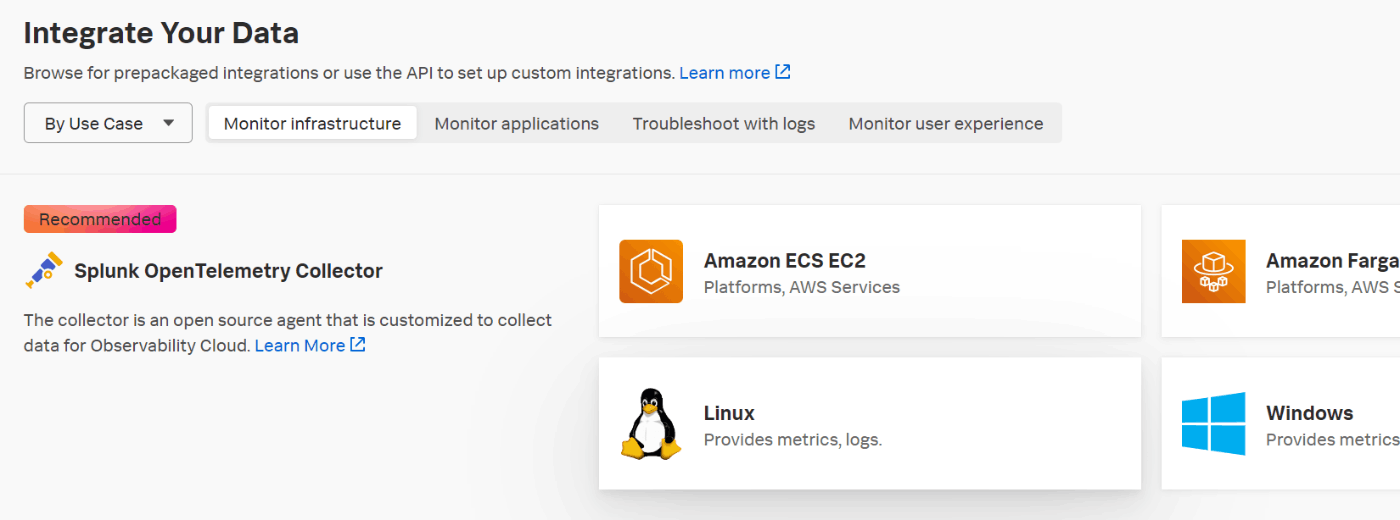This screenshot has height=520, width=1400.
Task: Click the Splunk OpenTelemetry Collector telescope icon
Action: coord(43,270)
